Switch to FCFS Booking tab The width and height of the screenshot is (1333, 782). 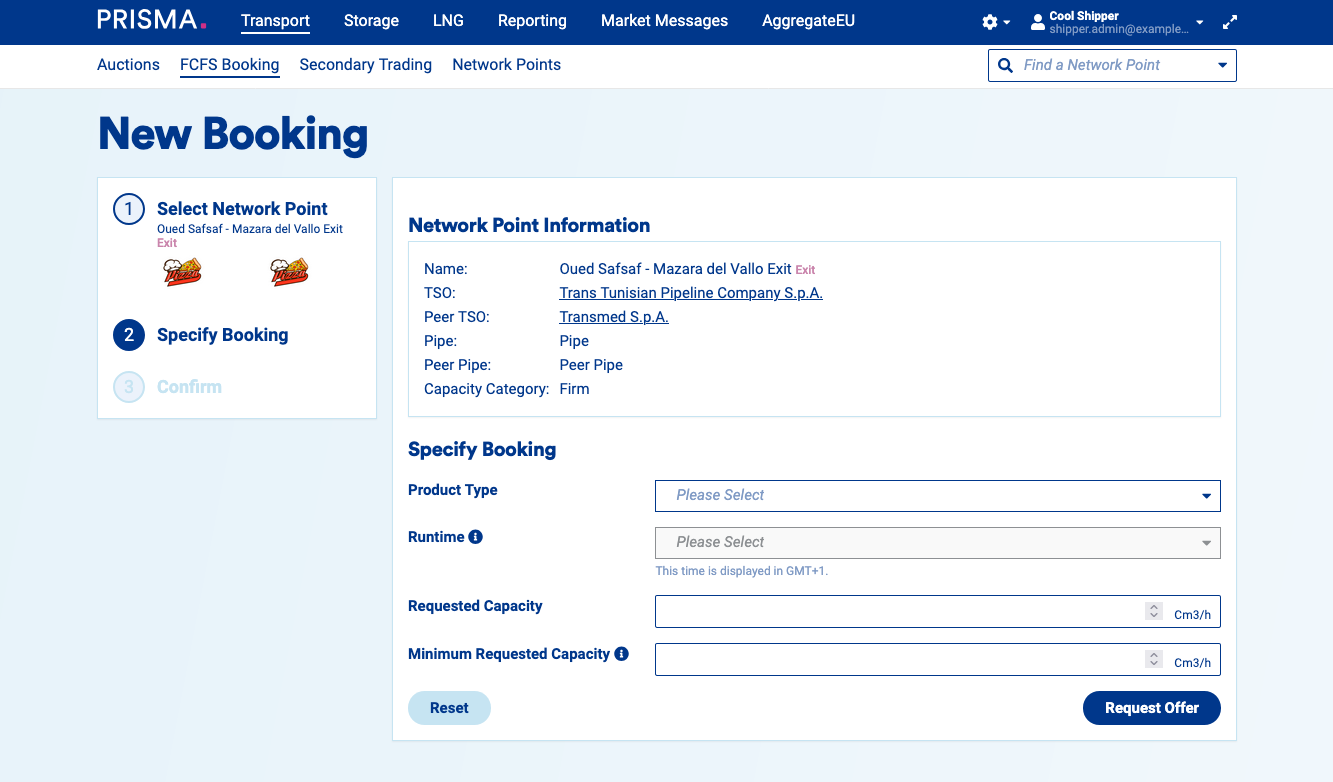click(229, 65)
